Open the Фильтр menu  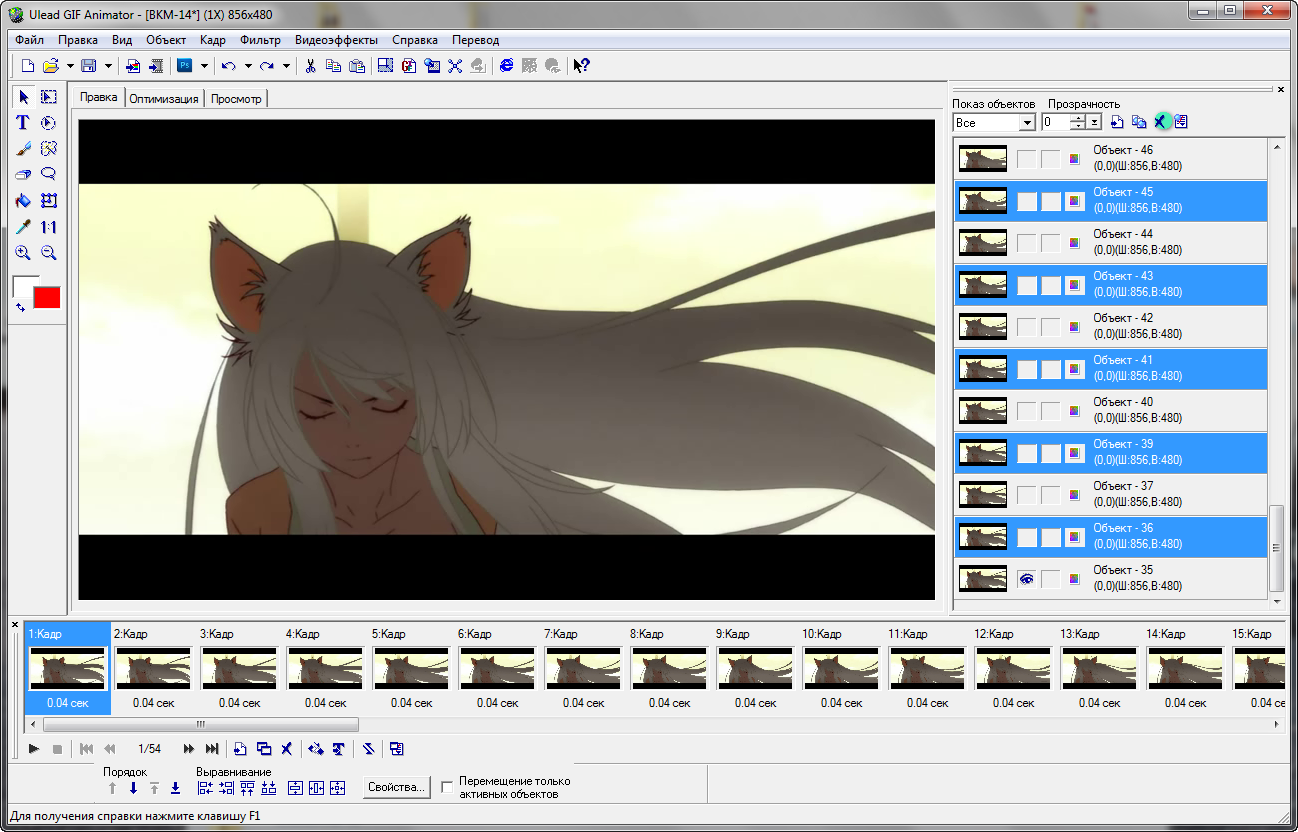point(260,40)
